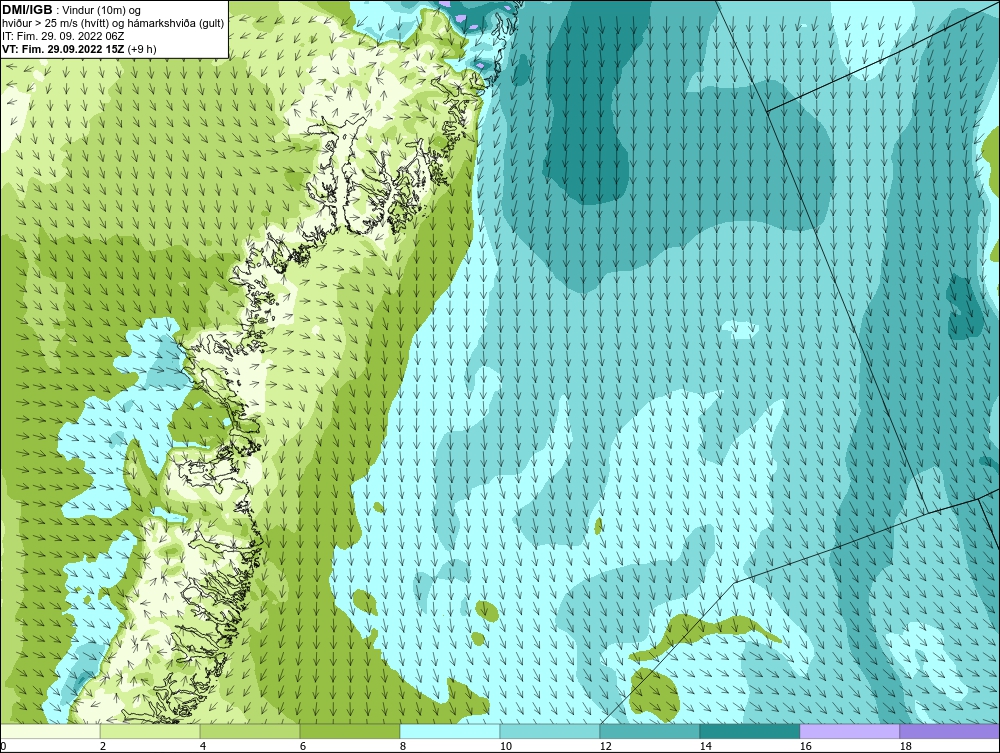Viewport: 1000px width, 753px height.
Task: Click the DMI/IGB title text
Action: click(27, 10)
